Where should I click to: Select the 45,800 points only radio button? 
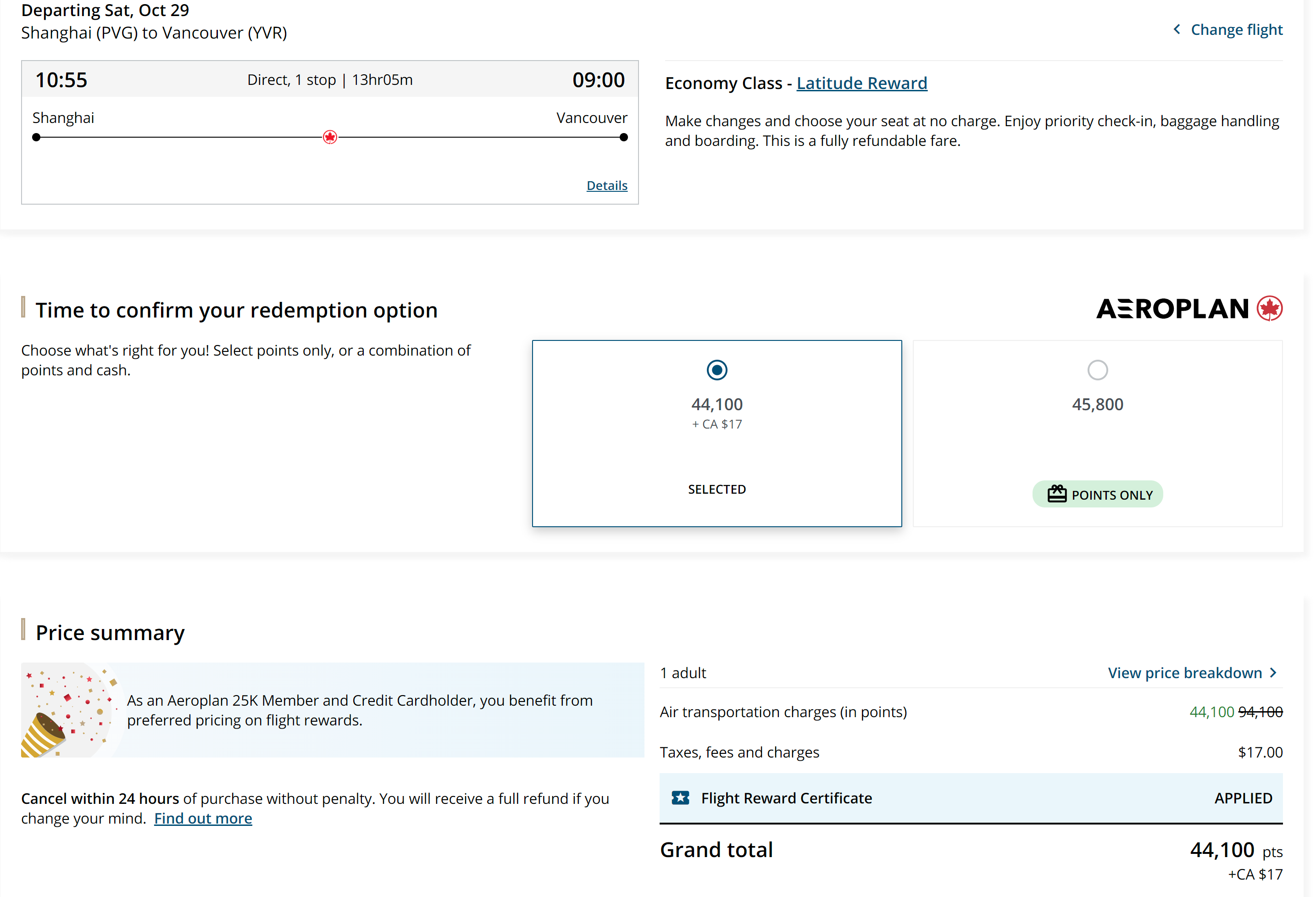(1097, 370)
